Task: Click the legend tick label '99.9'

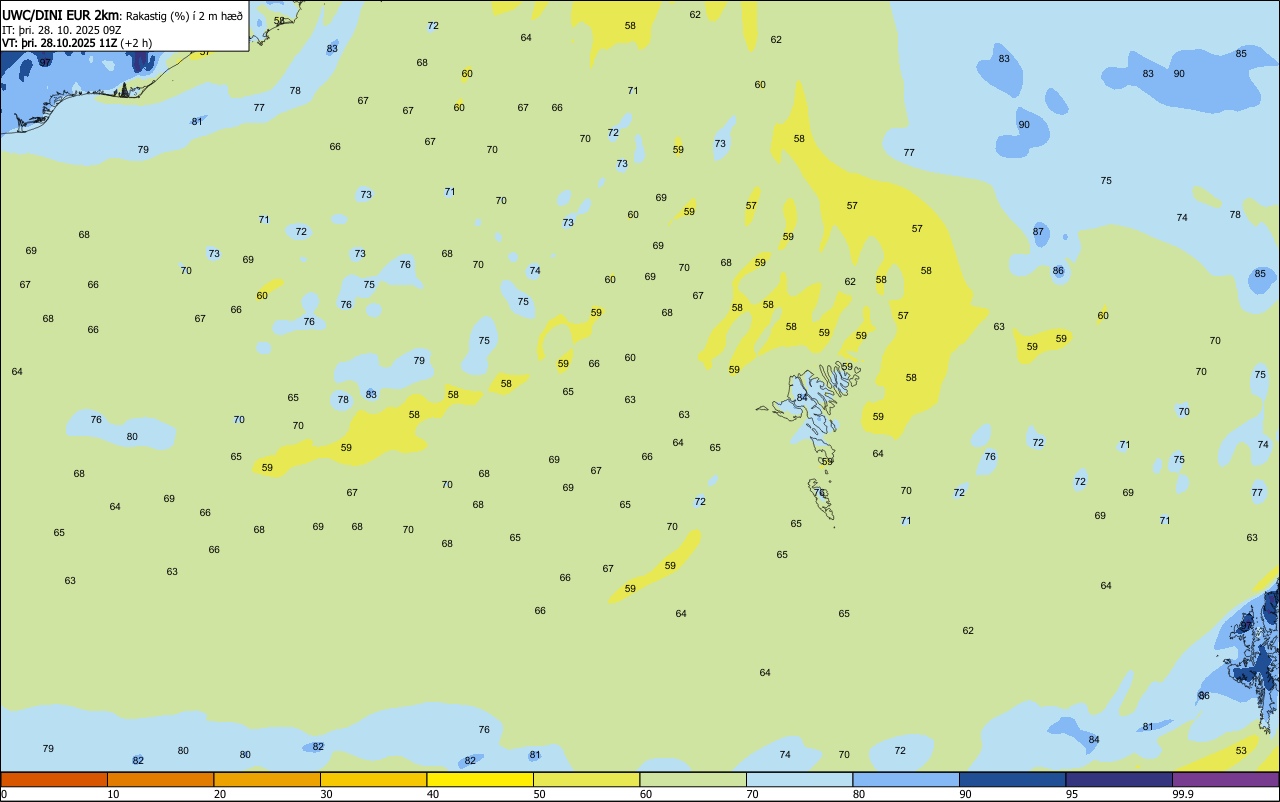Action: 1183,794
